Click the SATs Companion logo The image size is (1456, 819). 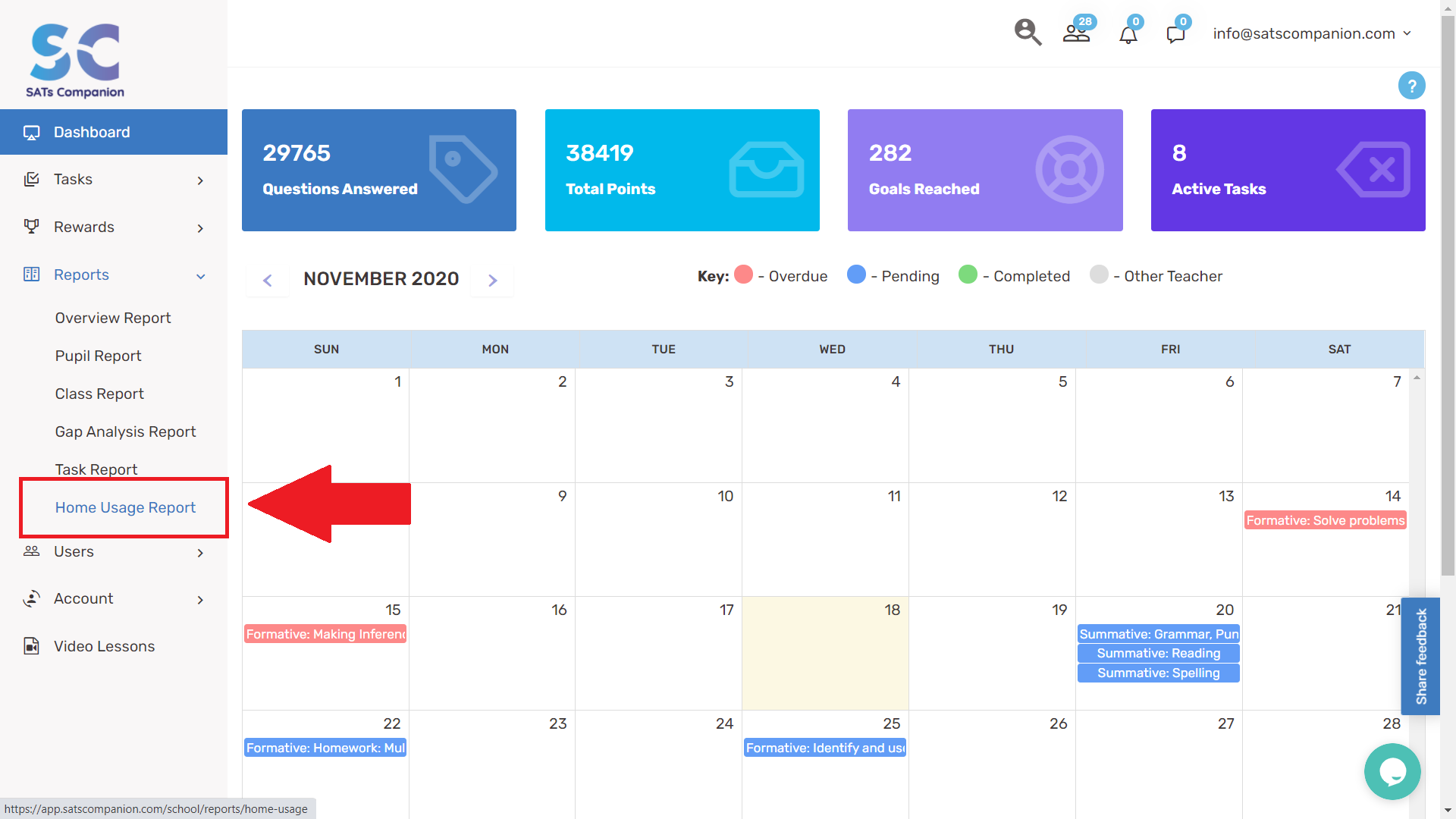click(x=75, y=61)
